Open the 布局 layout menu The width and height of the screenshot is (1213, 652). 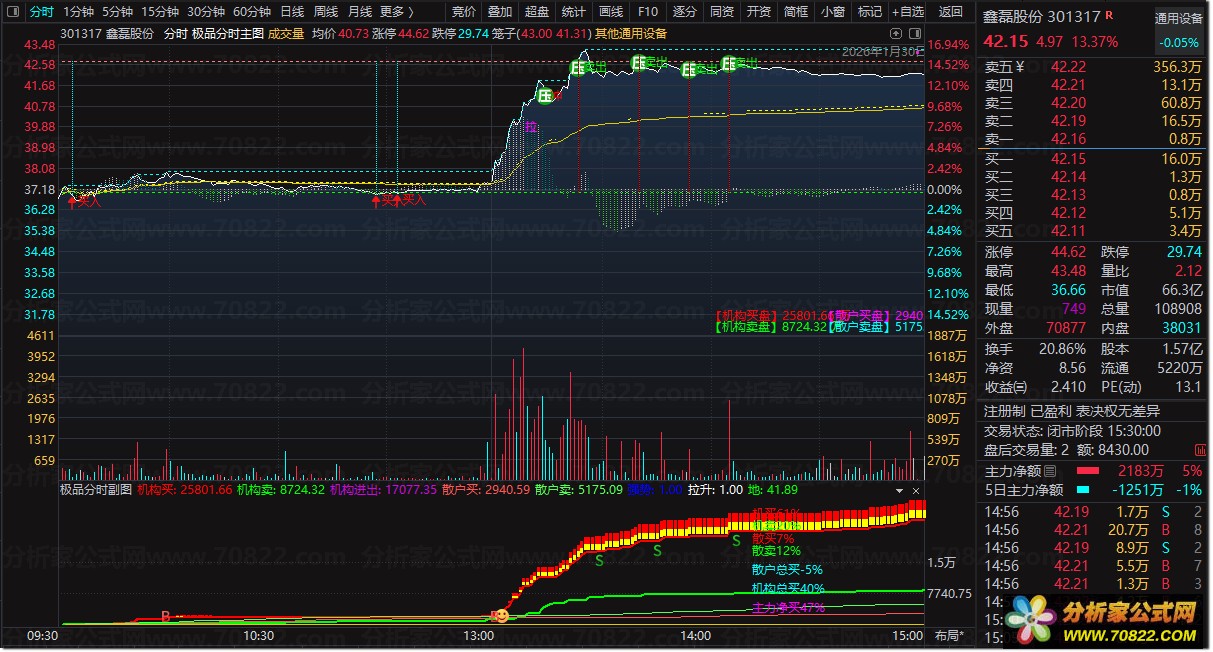coord(949,636)
